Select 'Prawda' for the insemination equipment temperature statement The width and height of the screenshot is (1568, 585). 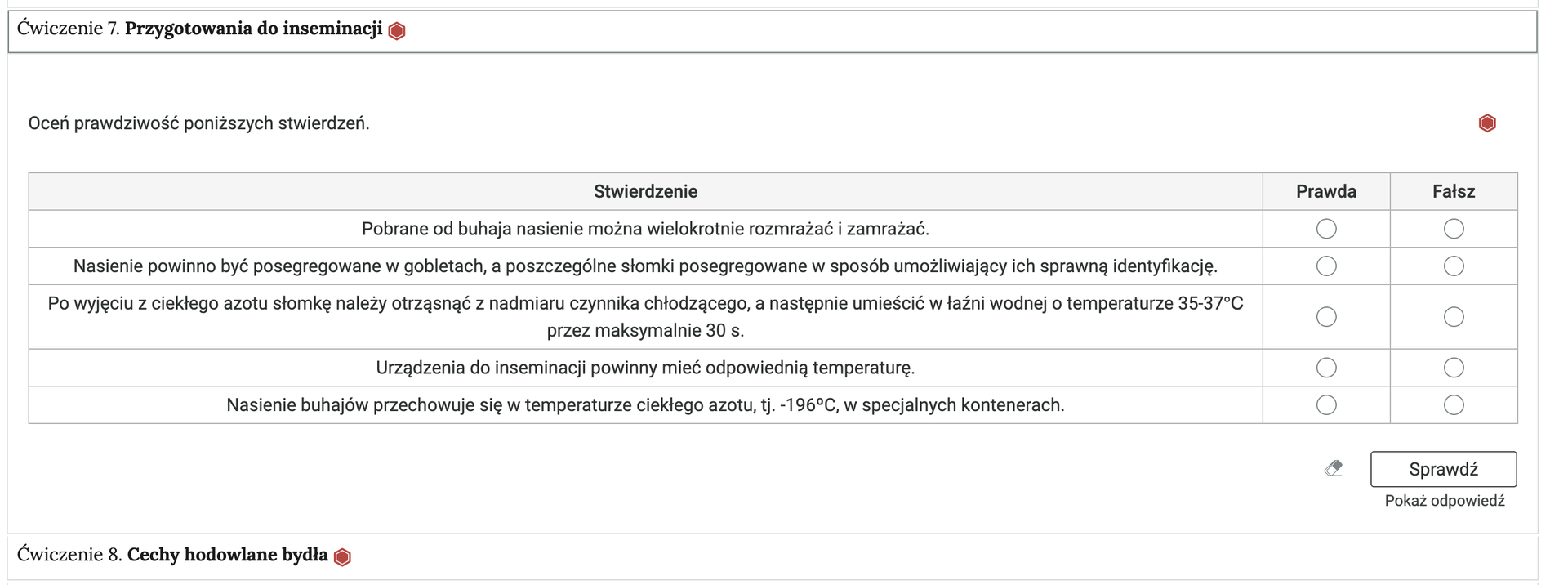[x=1326, y=368]
